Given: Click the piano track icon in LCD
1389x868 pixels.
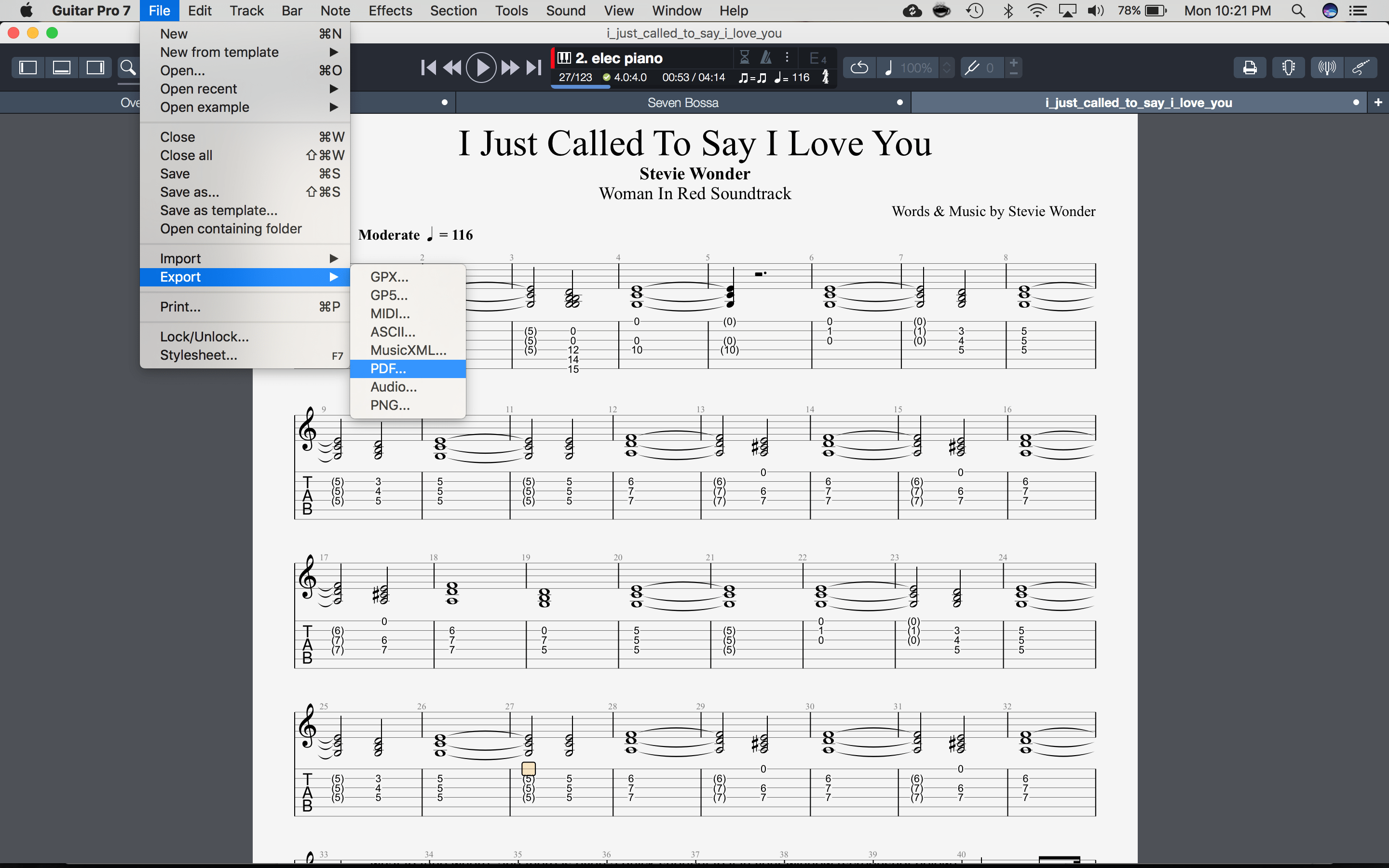Looking at the screenshot, I should point(564,57).
